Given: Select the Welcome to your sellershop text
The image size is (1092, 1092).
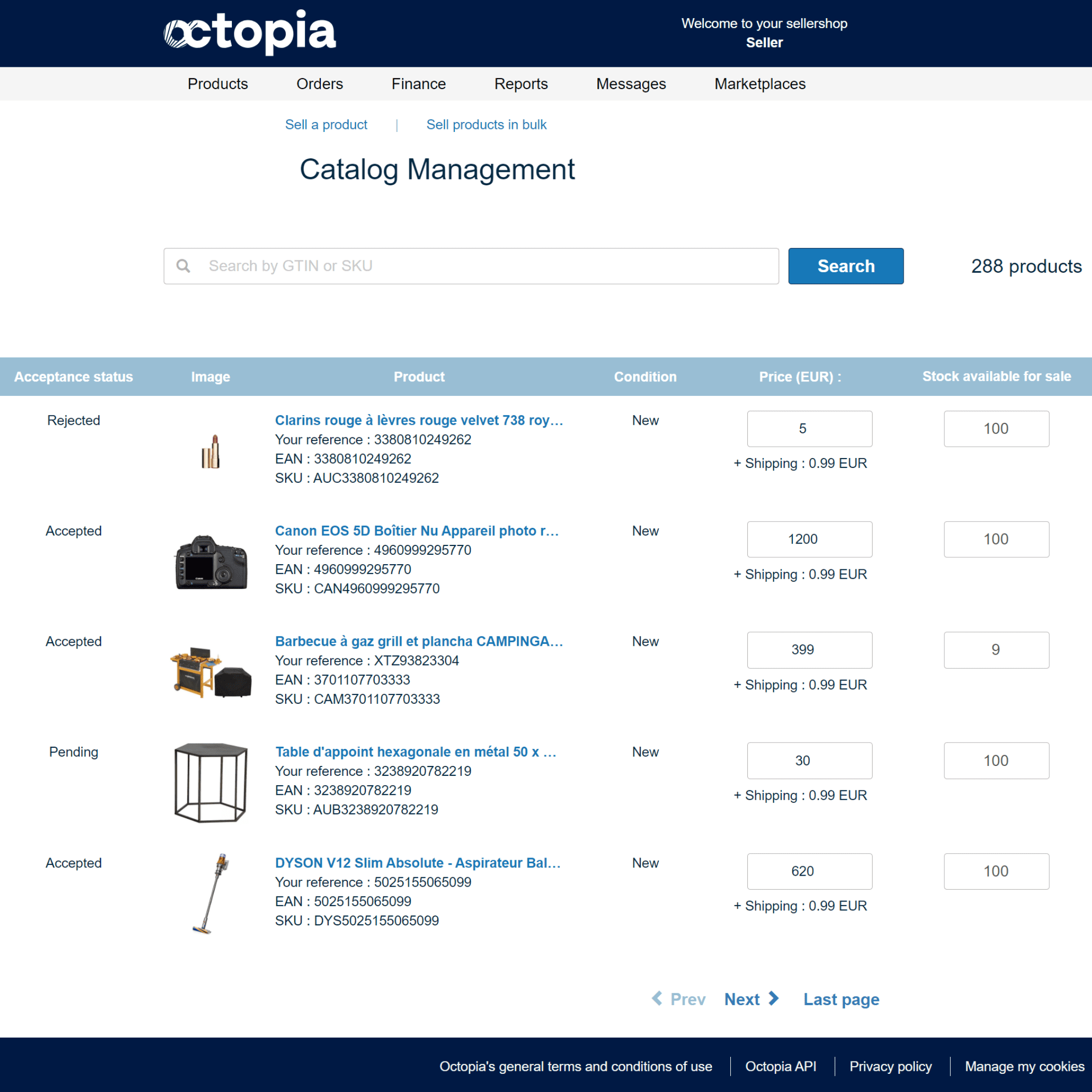Looking at the screenshot, I should click(764, 23).
